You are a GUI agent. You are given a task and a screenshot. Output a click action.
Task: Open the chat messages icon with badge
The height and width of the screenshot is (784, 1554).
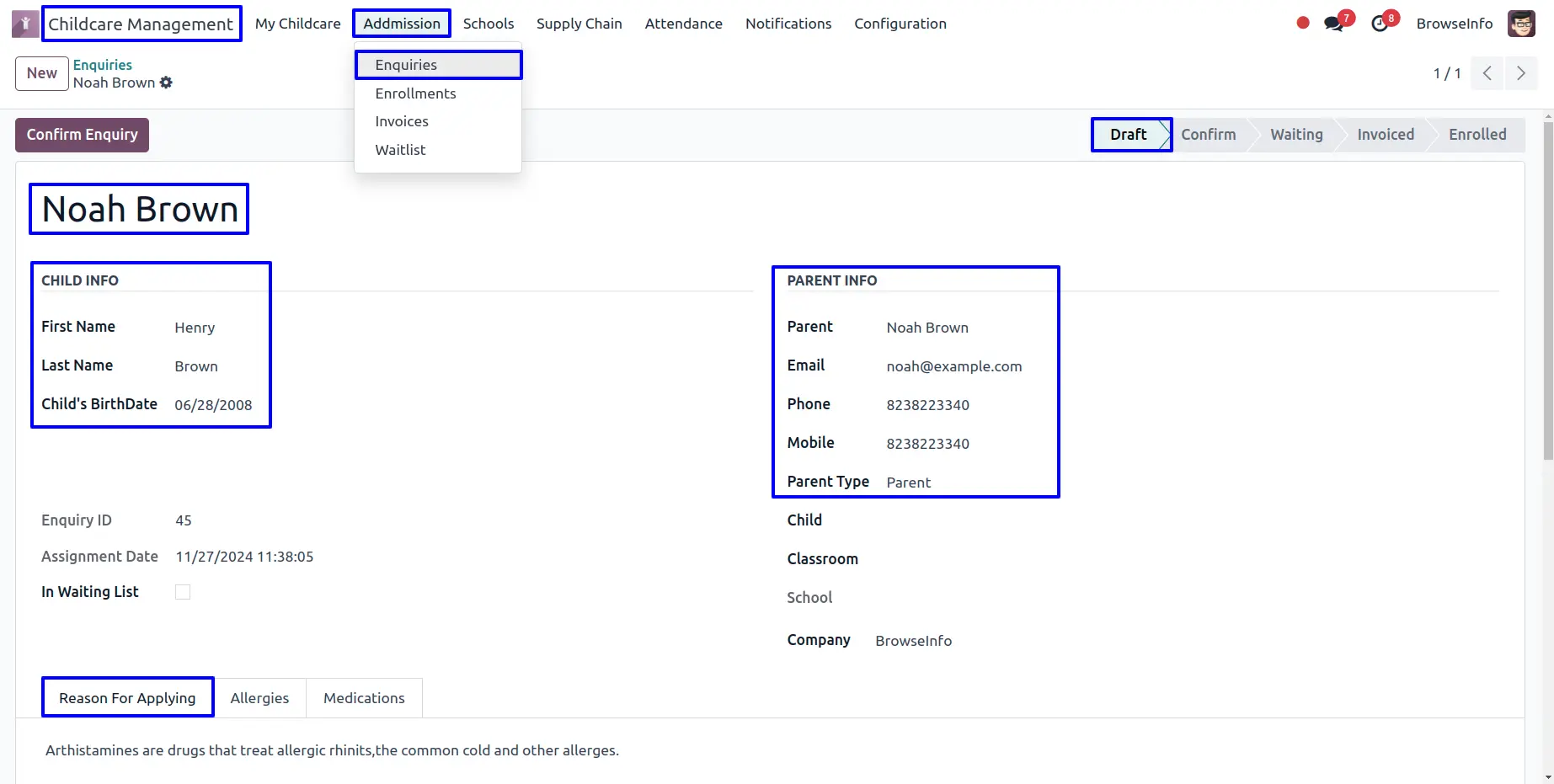[1333, 24]
